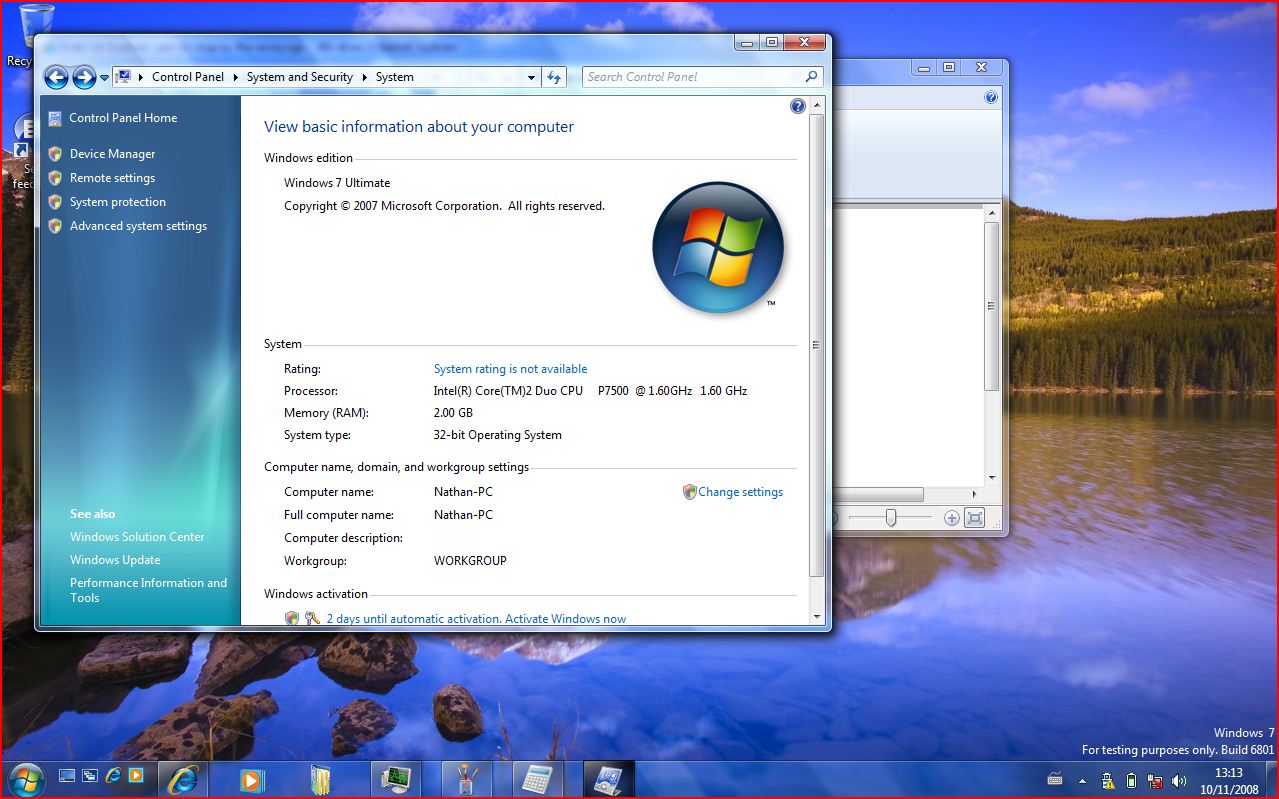The image size is (1279, 799).
Task: Click the help icon in the background window
Action: click(x=991, y=97)
